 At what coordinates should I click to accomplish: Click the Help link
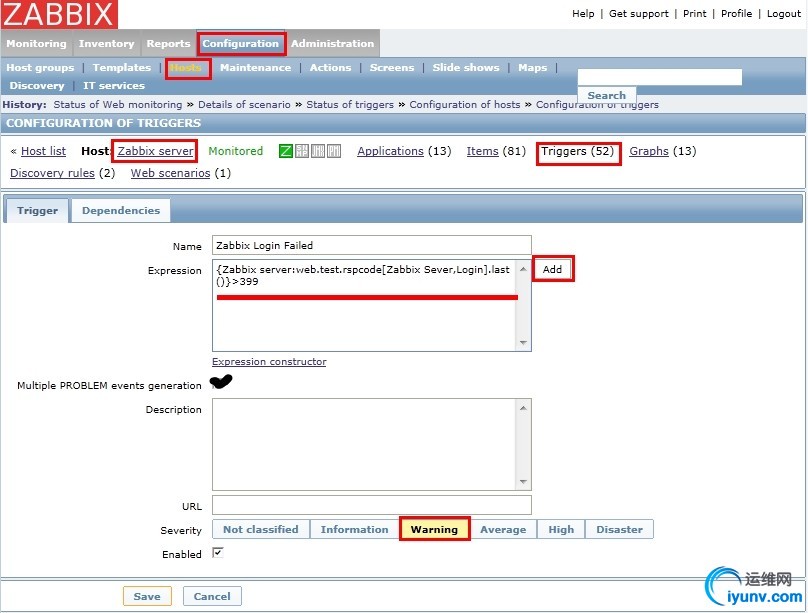(x=583, y=14)
